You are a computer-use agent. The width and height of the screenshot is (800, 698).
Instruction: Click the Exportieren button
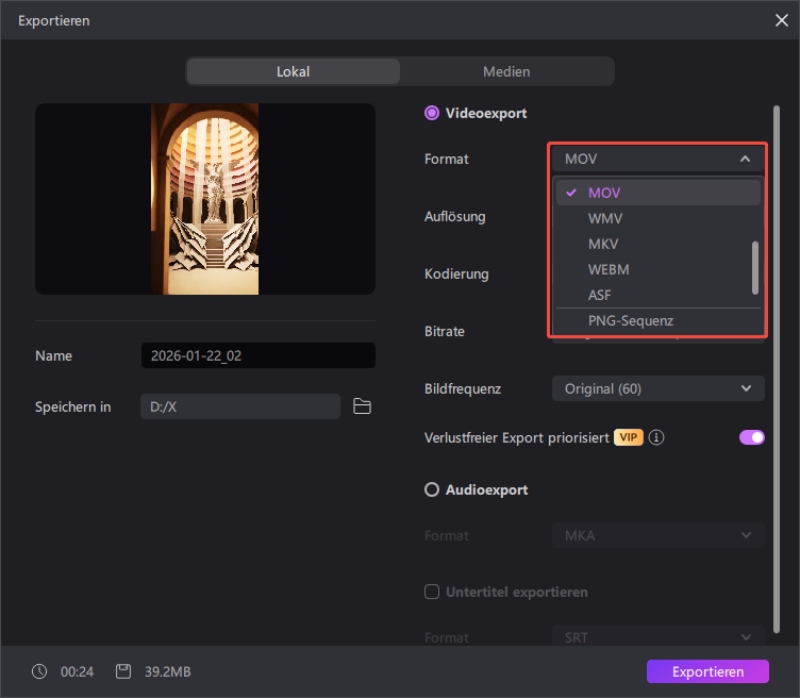coord(707,671)
